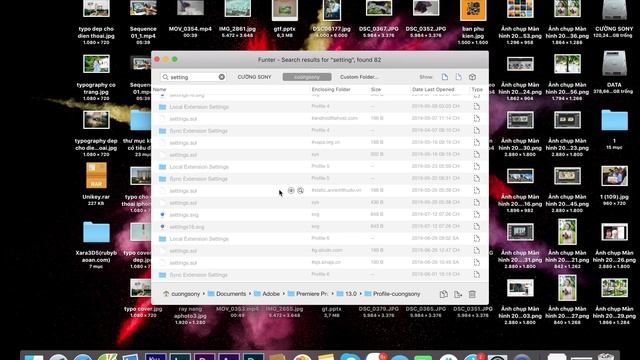Click Reveal in Finder magnifier on hovered row
The height and width of the screenshot is (360, 640).
pos(300,191)
